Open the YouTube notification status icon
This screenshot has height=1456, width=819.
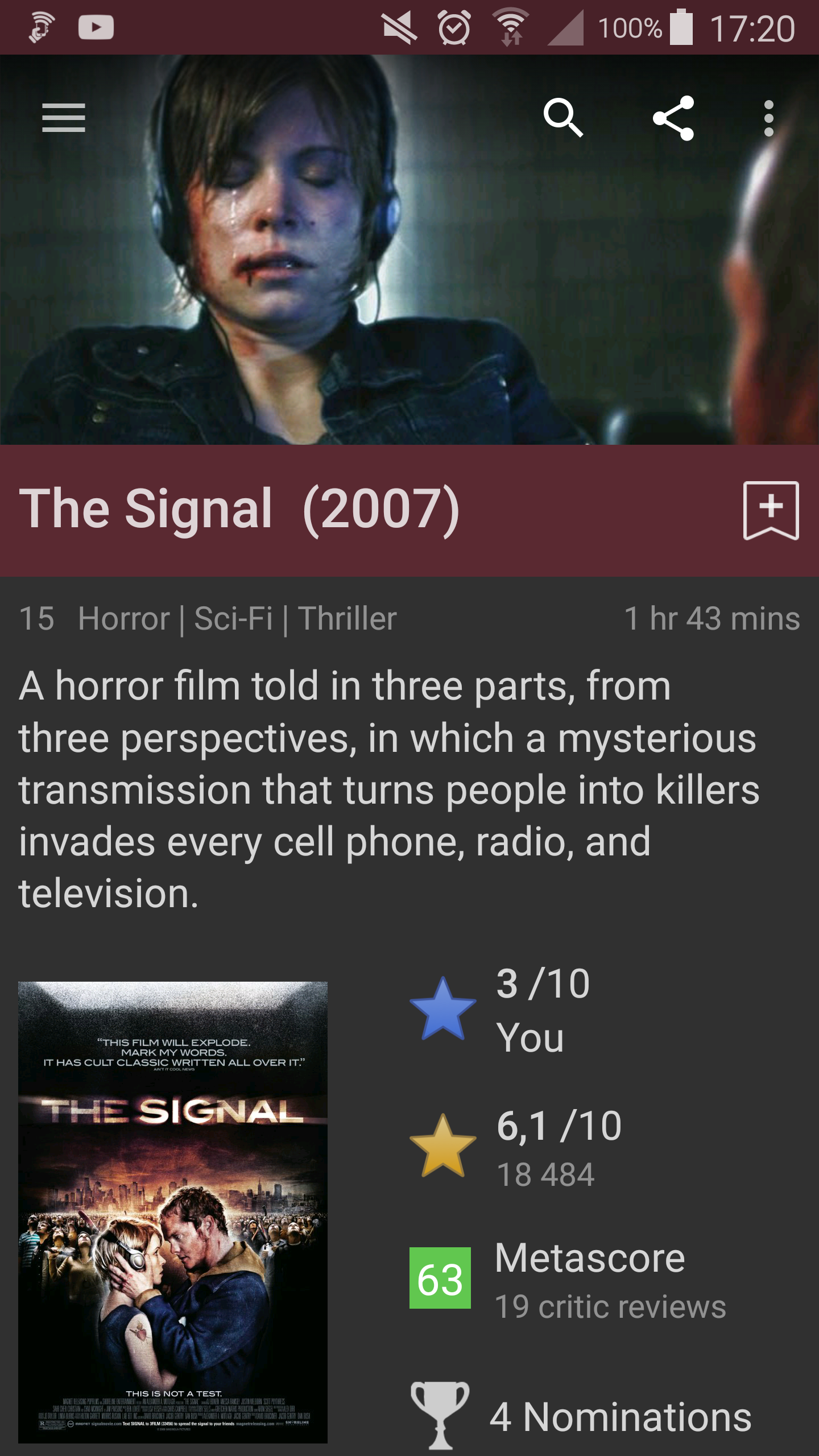point(96,27)
